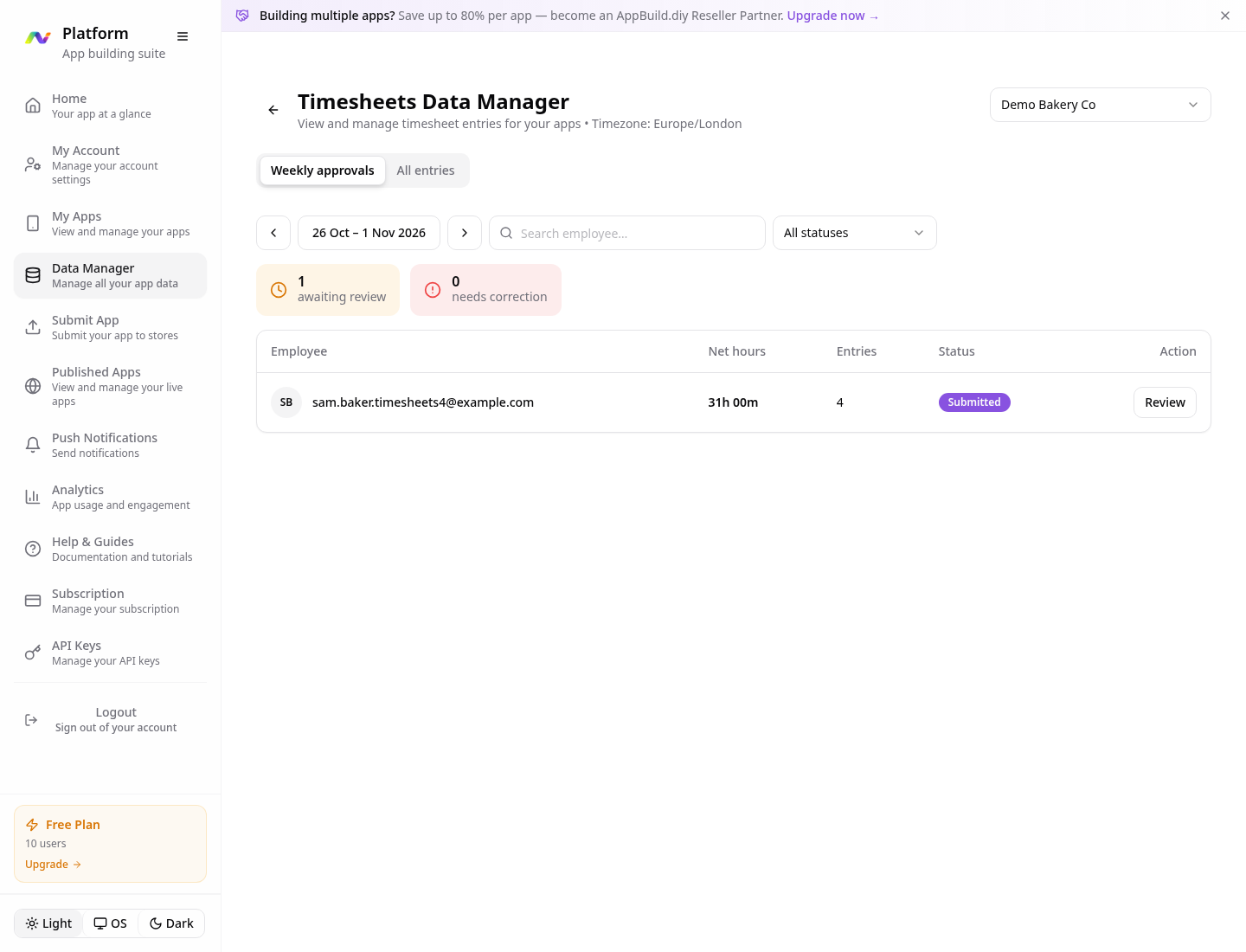Image resolution: width=1246 pixels, height=952 pixels.
Task: Click sam.baker.timesheets4@example.com email
Action: (423, 402)
